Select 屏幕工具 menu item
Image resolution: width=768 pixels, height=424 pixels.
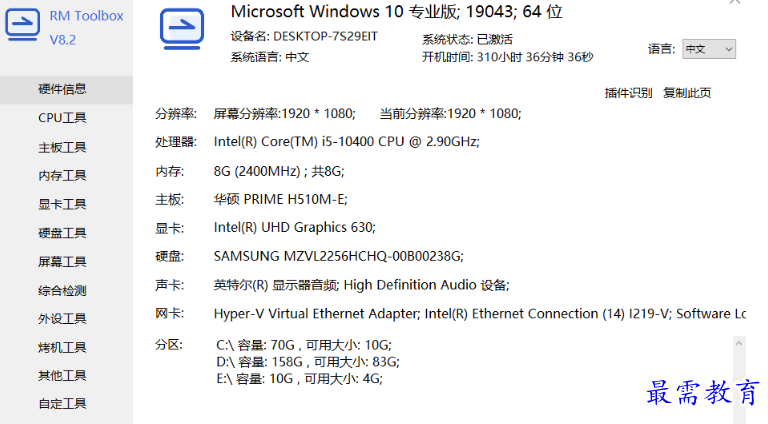[62, 262]
